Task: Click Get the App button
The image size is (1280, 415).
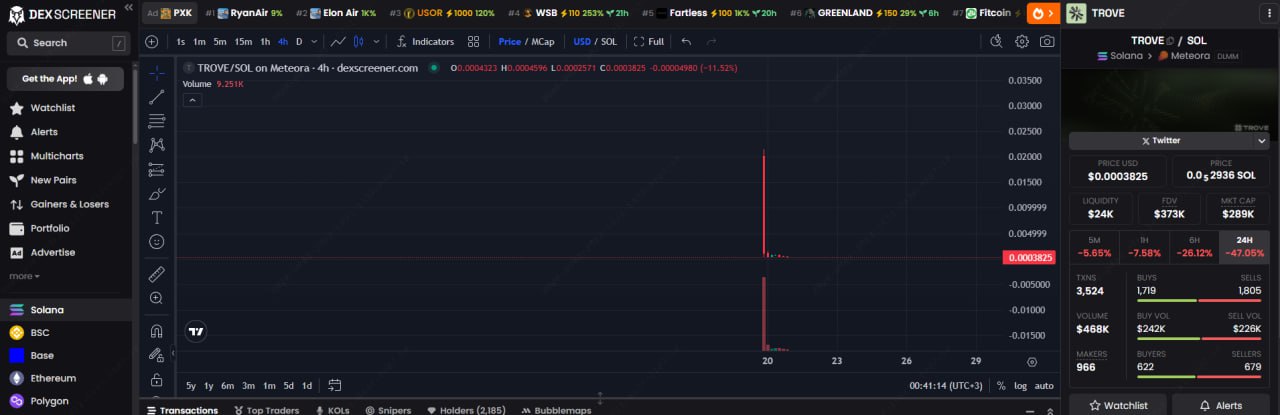Action: 65,79
